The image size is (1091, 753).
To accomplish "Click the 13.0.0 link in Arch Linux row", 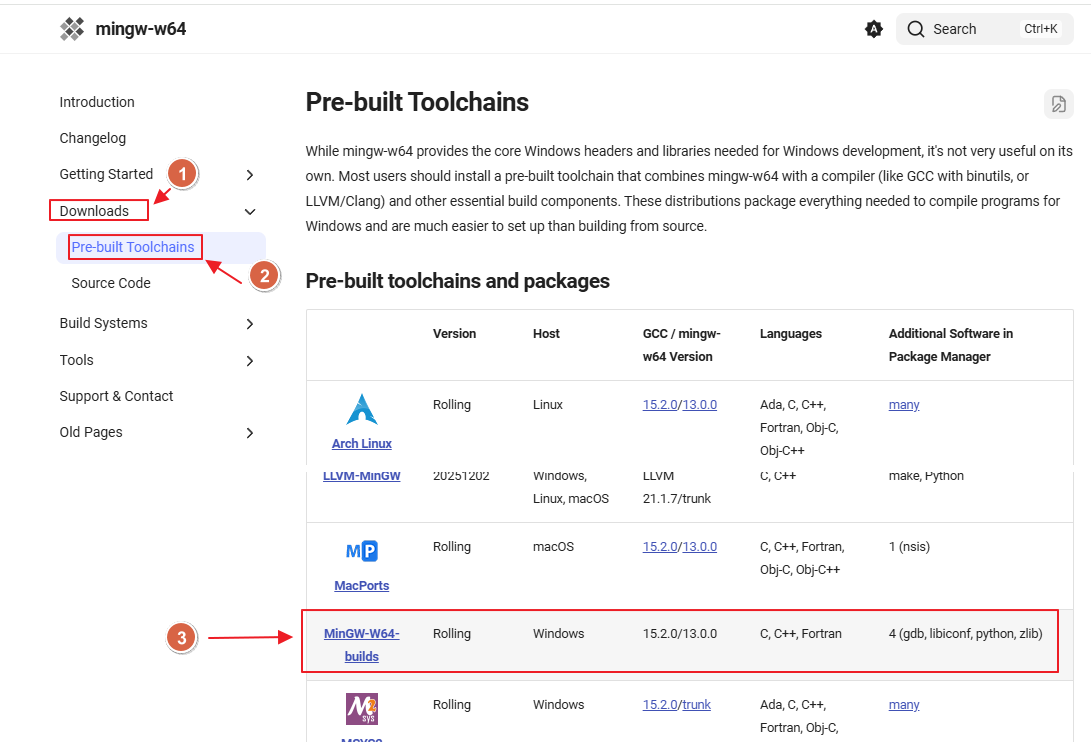I will click(x=699, y=405).
